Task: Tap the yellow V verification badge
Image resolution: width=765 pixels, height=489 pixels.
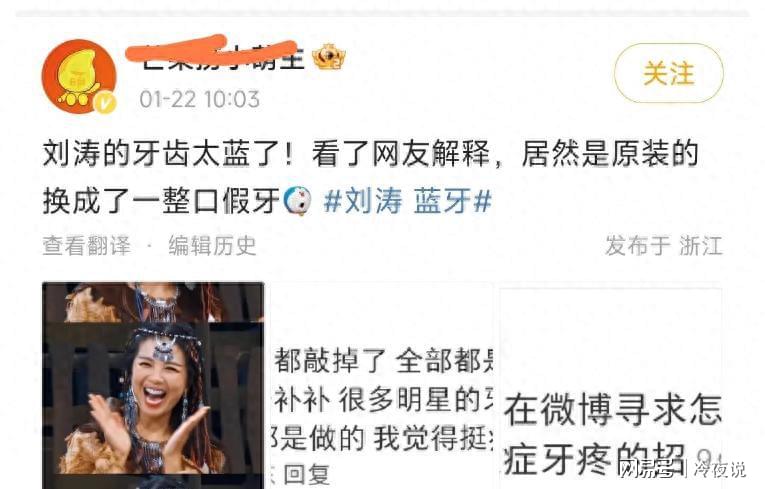Action: click(x=105, y=102)
